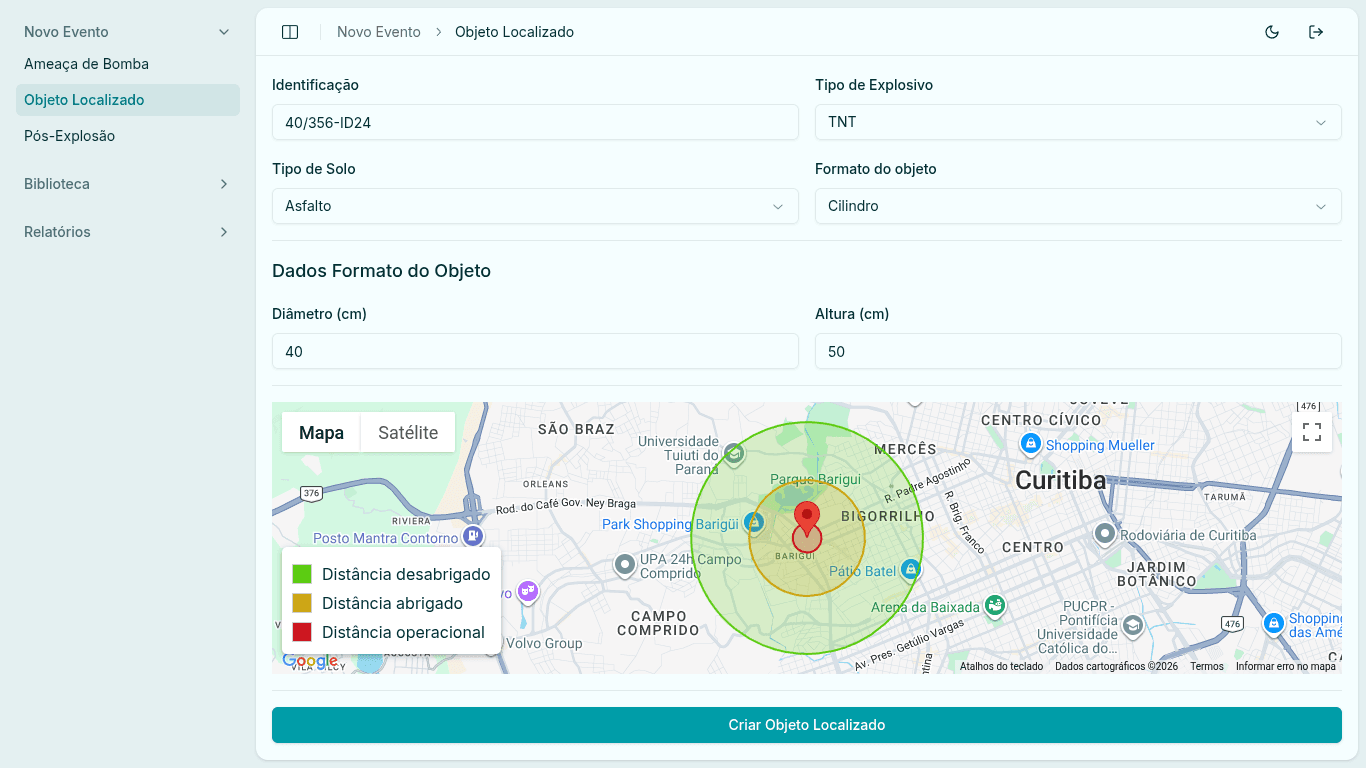Switch to dark mode with moon icon
Screen dimensions: 1366x768
point(1272,32)
